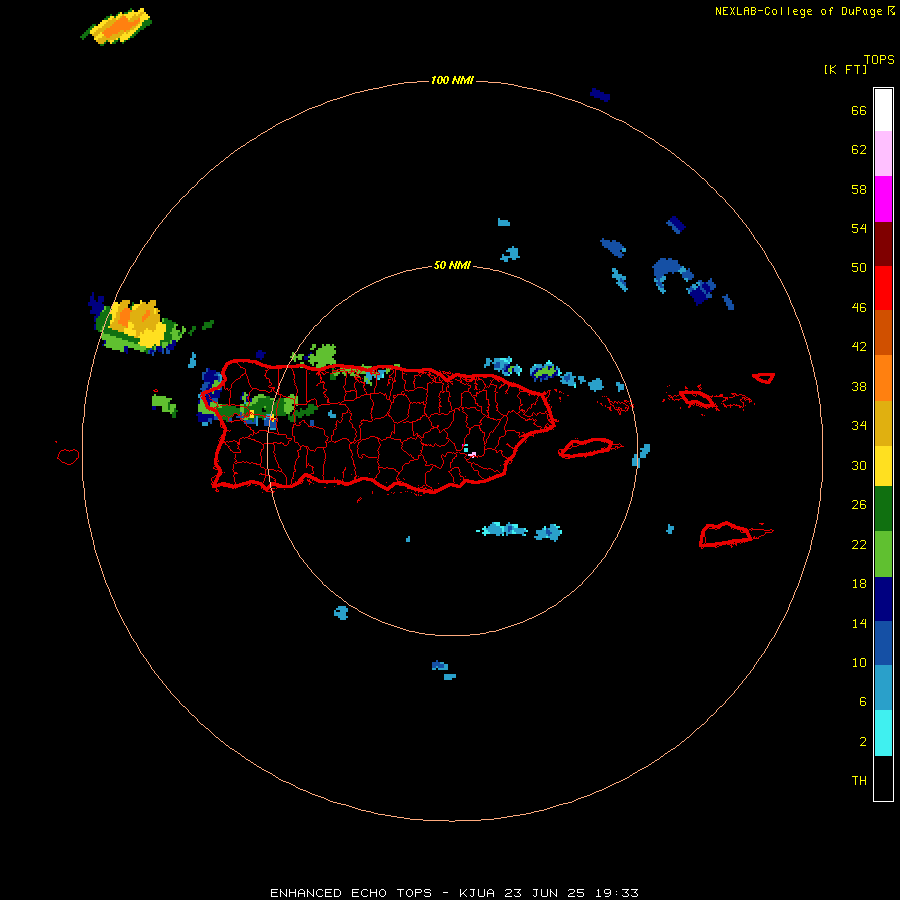Click the legend value 50
This screenshot has width=900, height=900.
pyautogui.click(x=859, y=268)
